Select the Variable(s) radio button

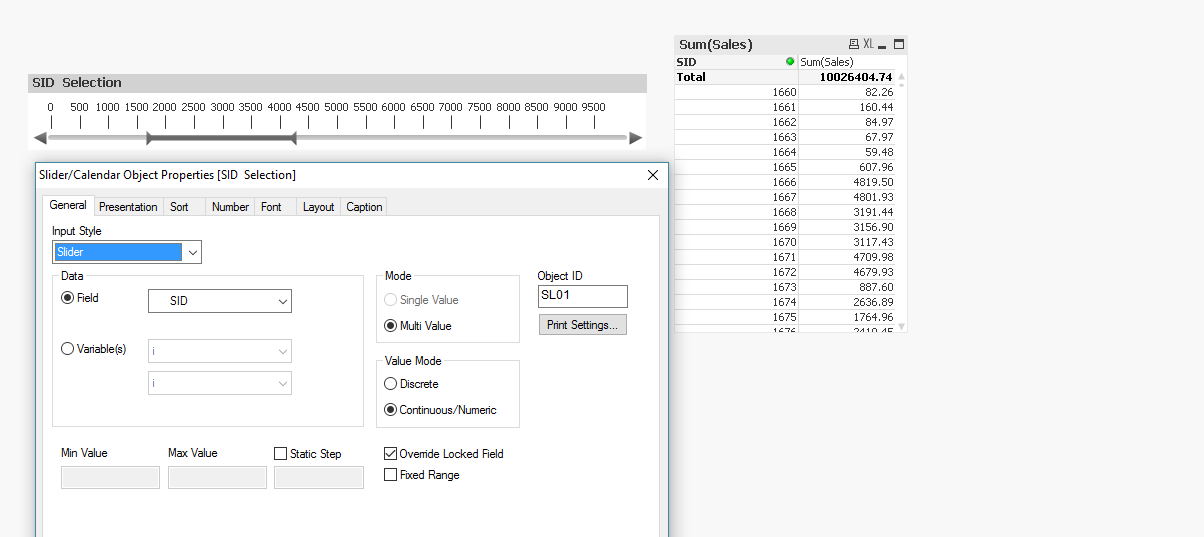(x=68, y=349)
